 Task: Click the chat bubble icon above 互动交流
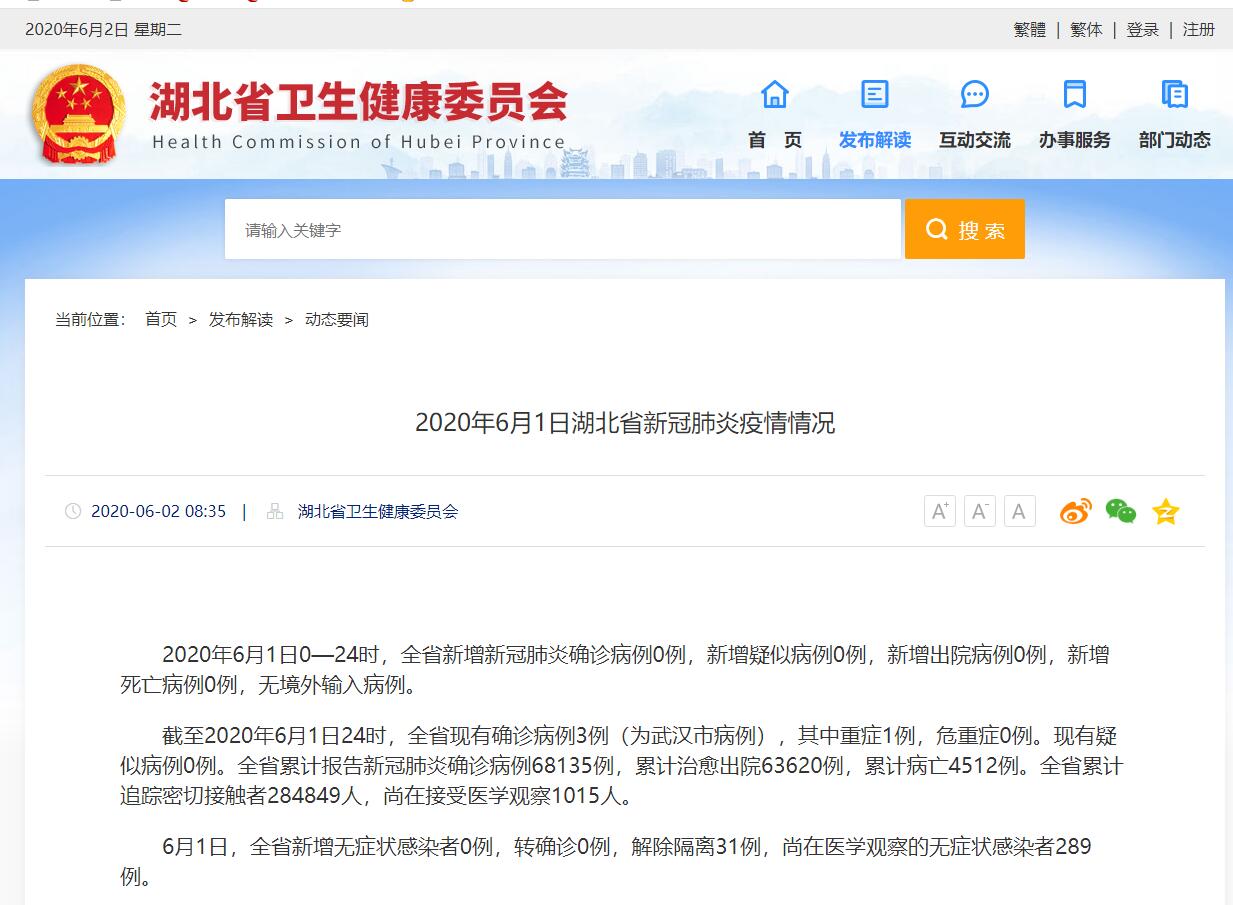[x=975, y=95]
